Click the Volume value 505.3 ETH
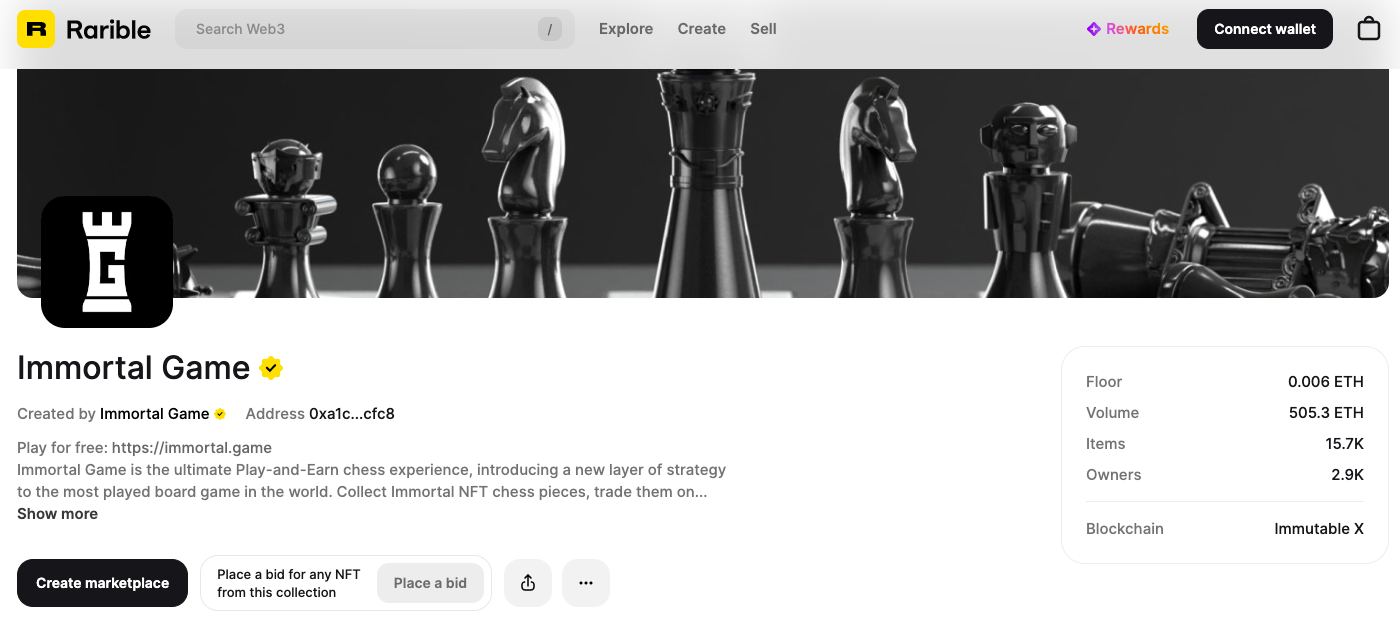This screenshot has height=624, width=1400. coord(1326,413)
